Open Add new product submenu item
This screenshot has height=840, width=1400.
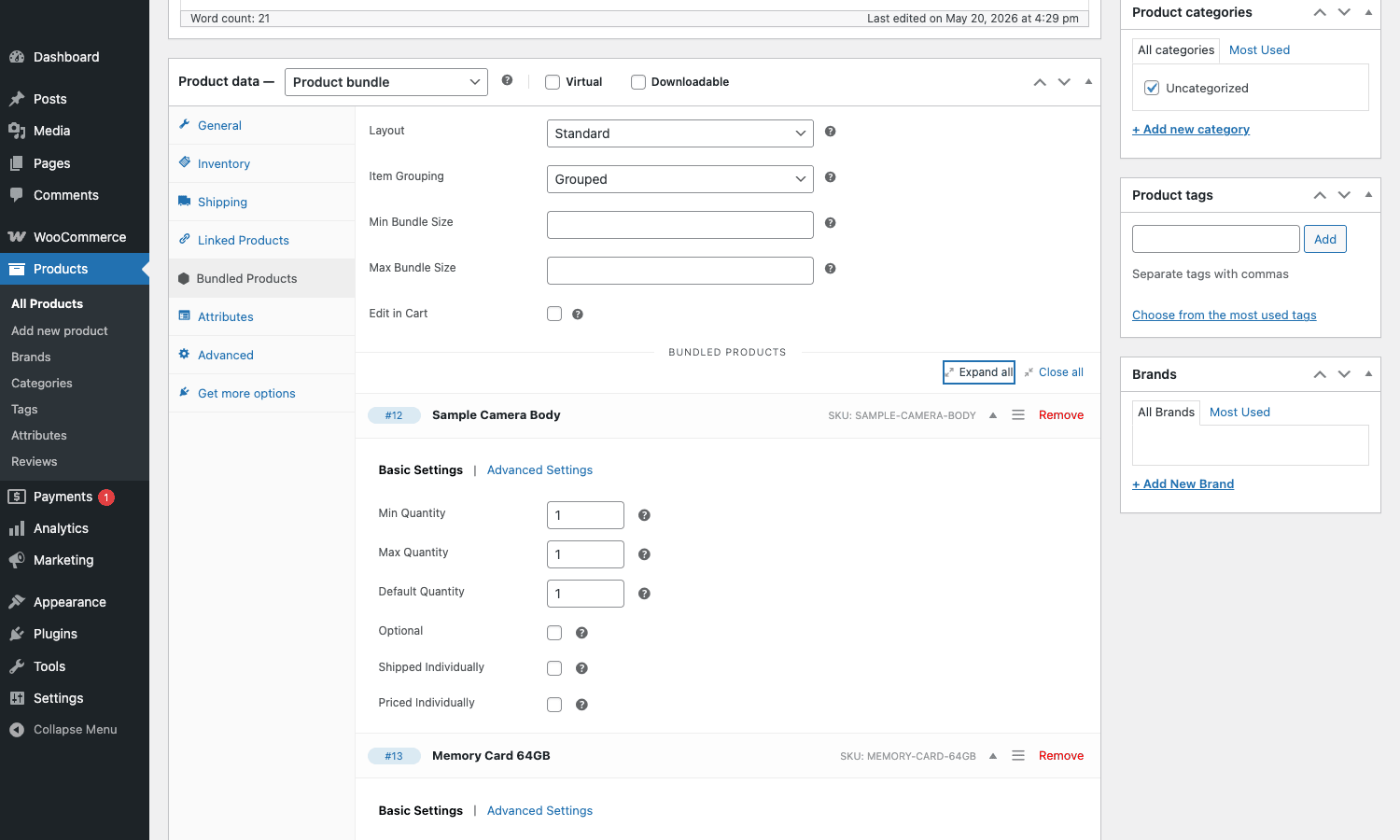[60, 331]
